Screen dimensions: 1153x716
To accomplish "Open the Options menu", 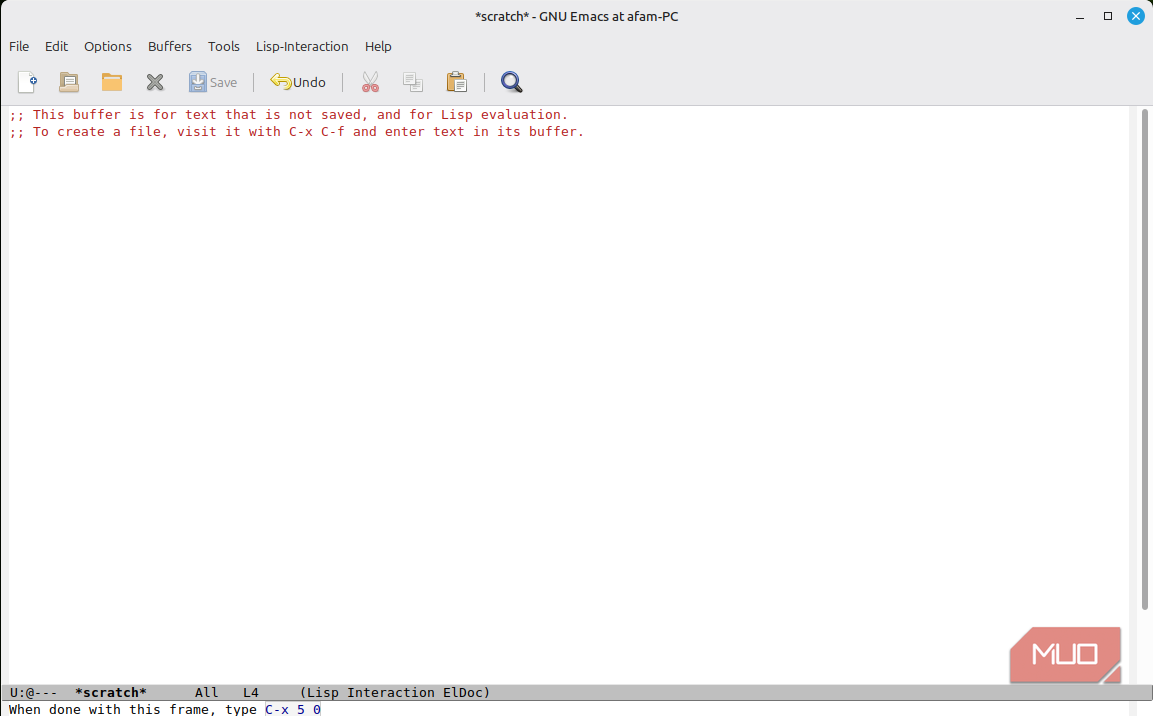I will pos(107,46).
